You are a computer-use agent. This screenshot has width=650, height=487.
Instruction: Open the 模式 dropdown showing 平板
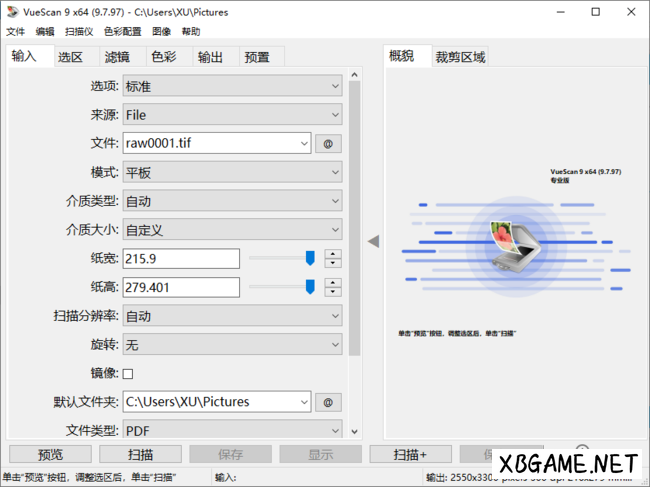point(232,173)
